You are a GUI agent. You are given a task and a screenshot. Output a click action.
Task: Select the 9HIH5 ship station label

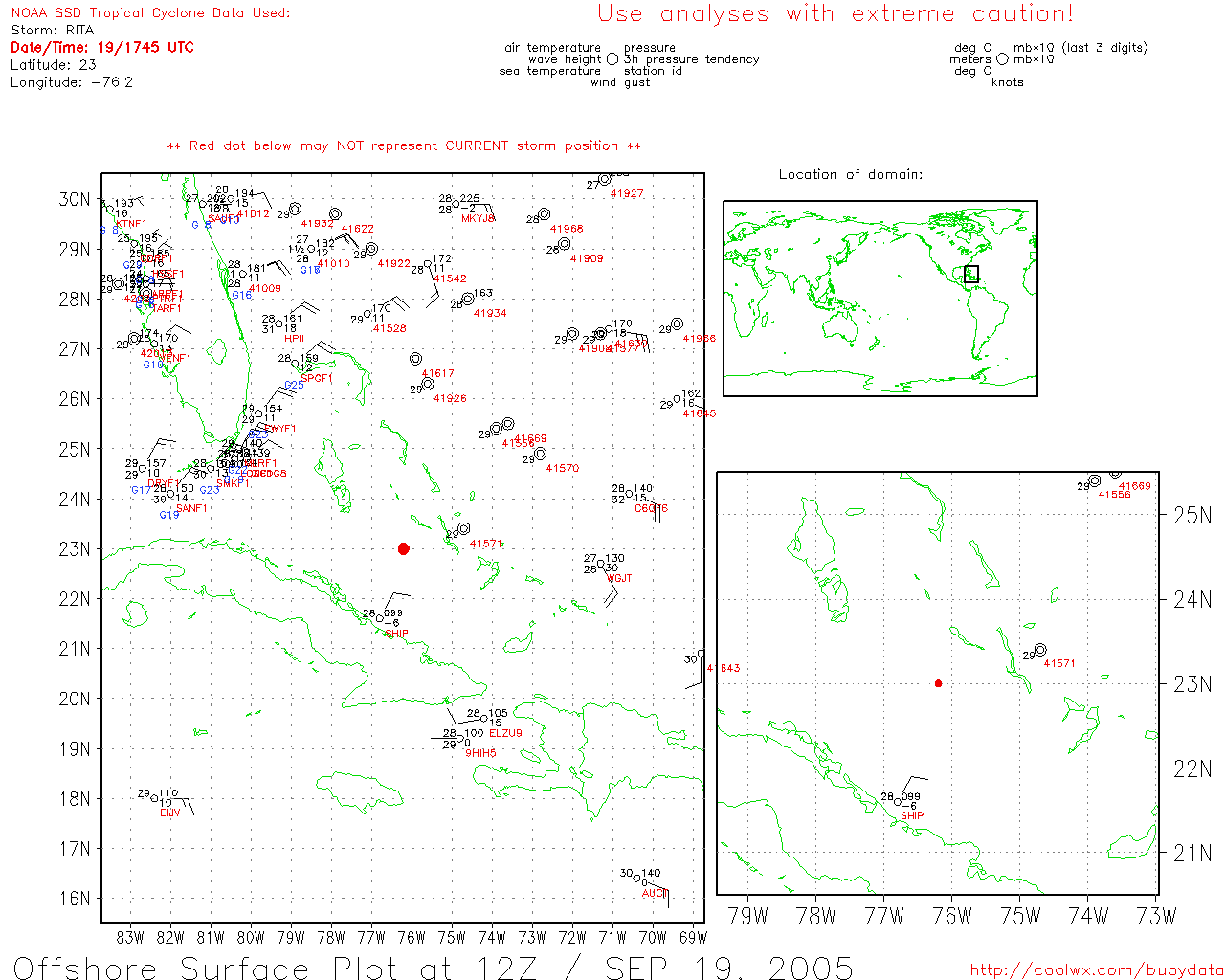click(480, 753)
